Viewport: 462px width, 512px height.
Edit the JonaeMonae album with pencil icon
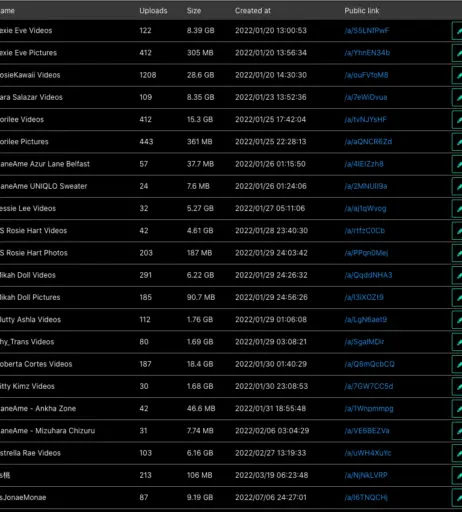point(457,498)
